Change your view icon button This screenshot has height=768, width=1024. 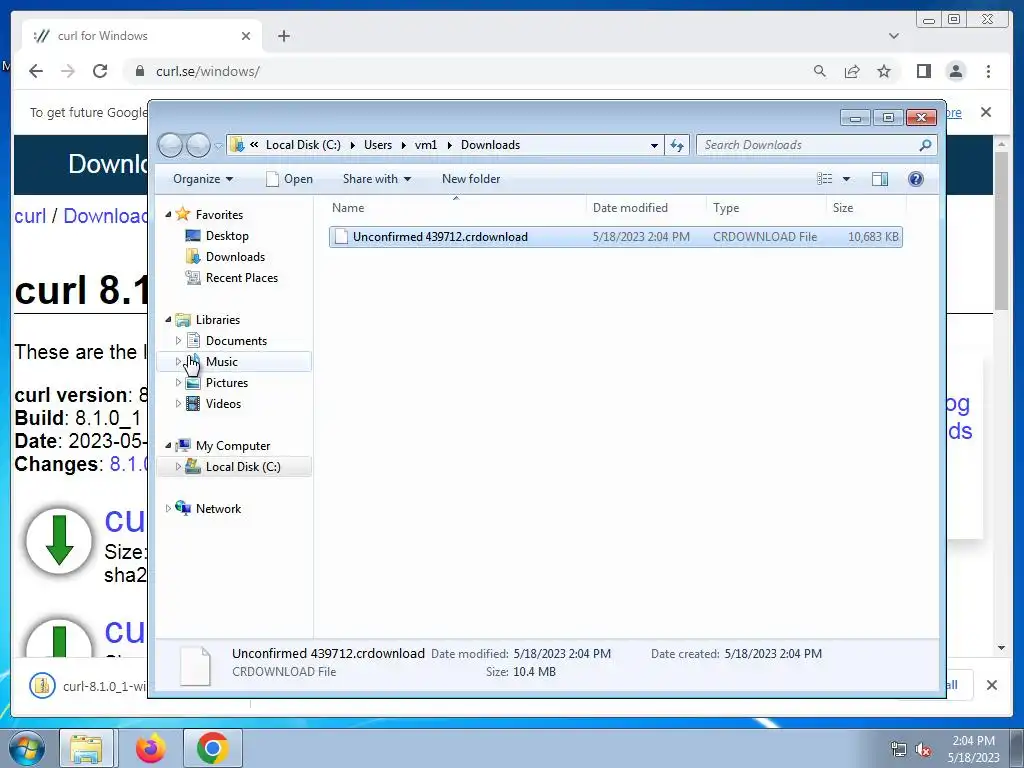coord(825,179)
